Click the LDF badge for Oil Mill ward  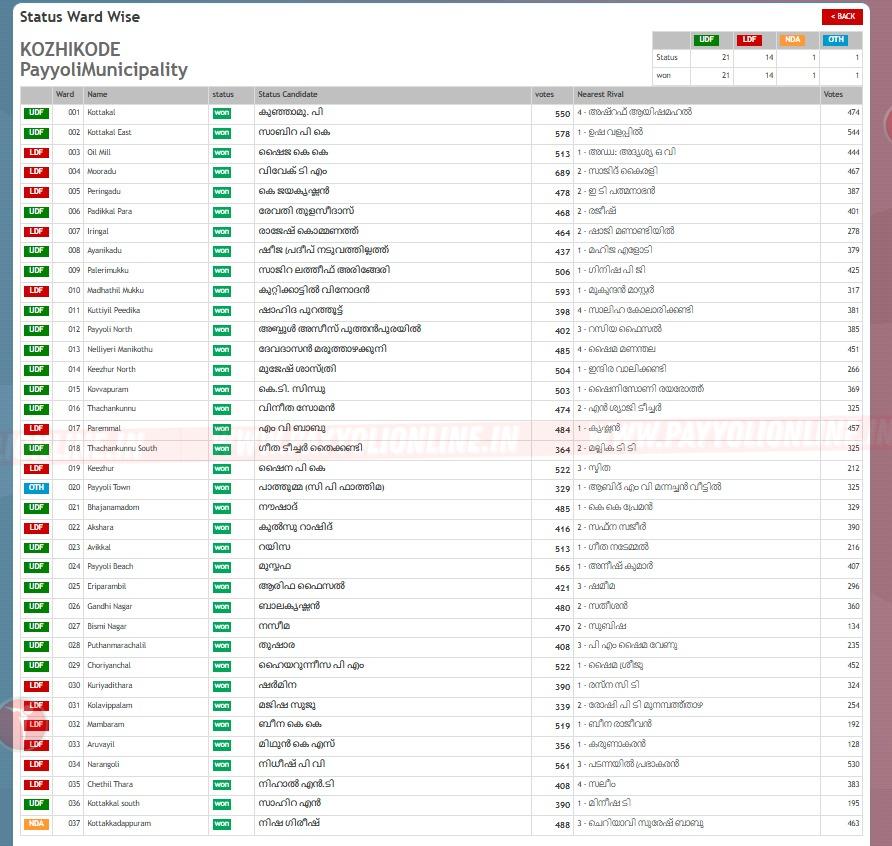[x=36, y=153]
